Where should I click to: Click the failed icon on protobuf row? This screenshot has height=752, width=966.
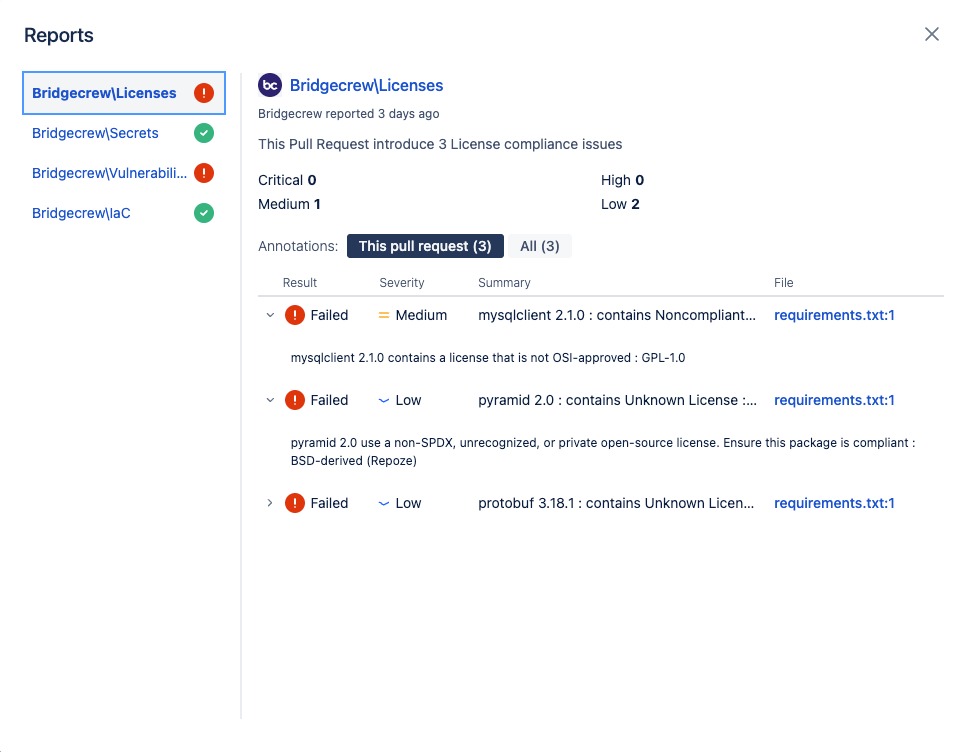pos(294,503)
